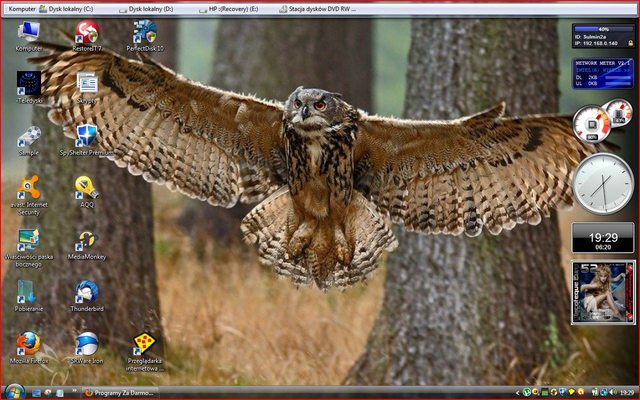Click the Windows Start orb
640x400 pixels.
pyautogui.click(x=13, y=391)
